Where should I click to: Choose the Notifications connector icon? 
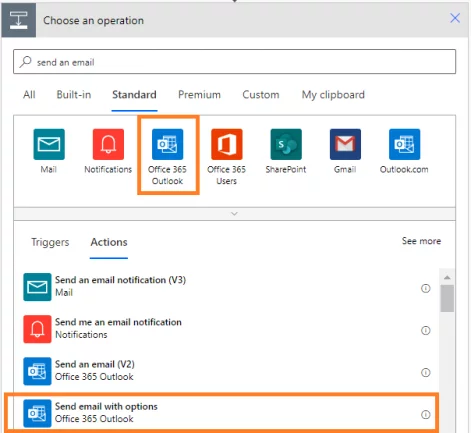tap(108, 144)
